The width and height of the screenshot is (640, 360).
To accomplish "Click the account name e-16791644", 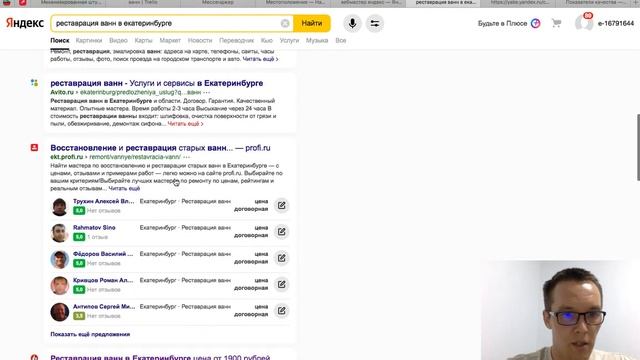I will click(616, 24).
